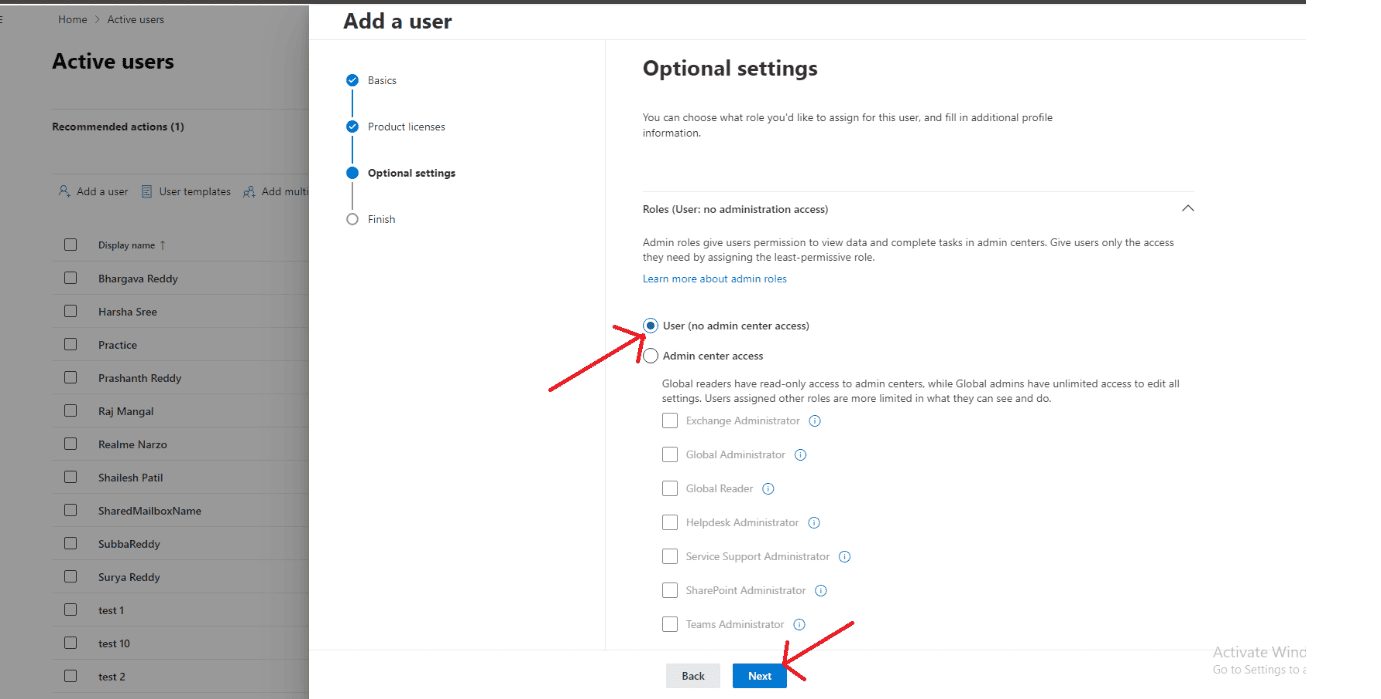The image size is (1381, 699).
Task: Open info icon beside Global Administrator
Action: tap(800, 455)
